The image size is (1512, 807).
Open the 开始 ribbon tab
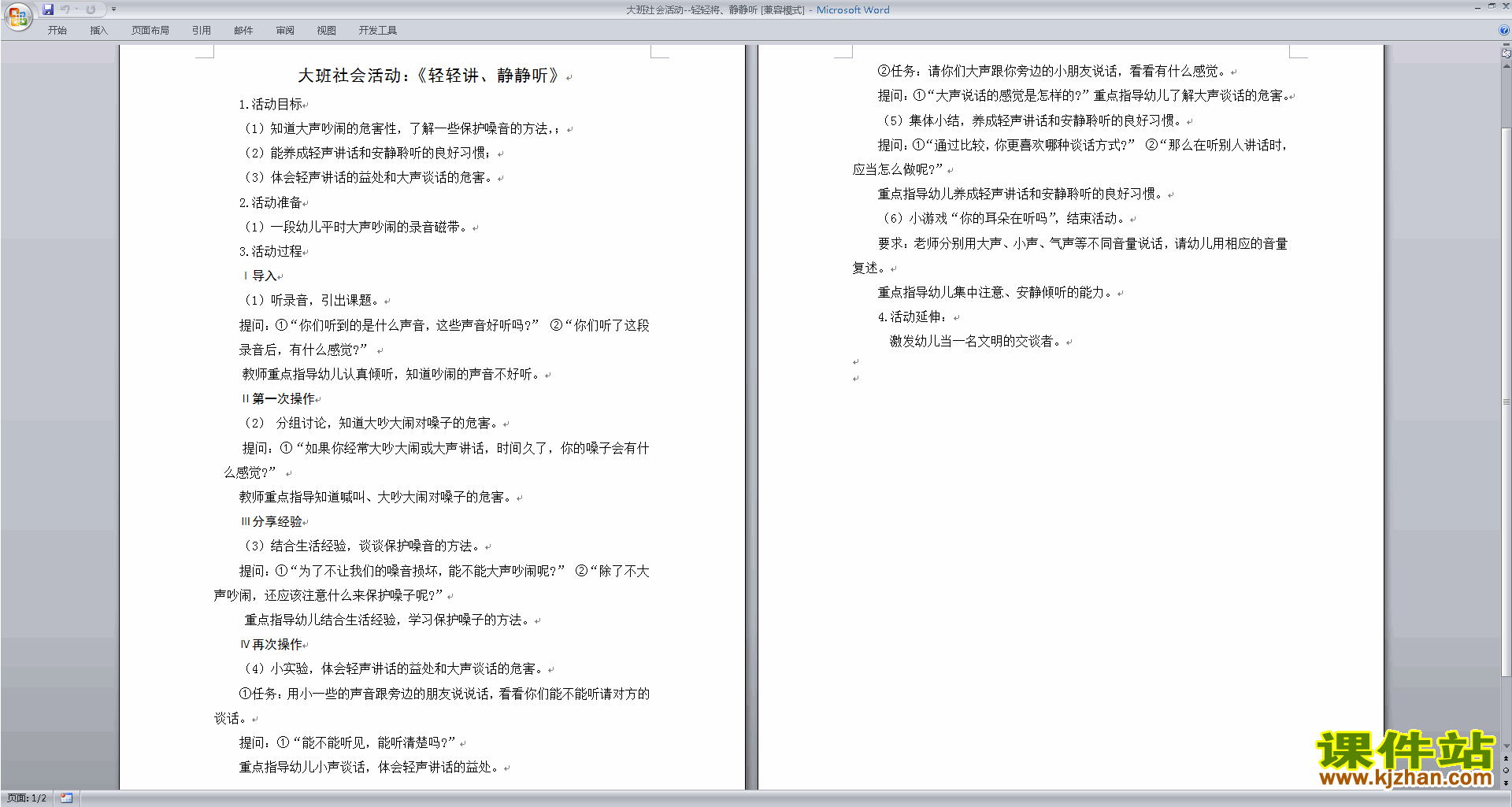(x=57, y=31)
